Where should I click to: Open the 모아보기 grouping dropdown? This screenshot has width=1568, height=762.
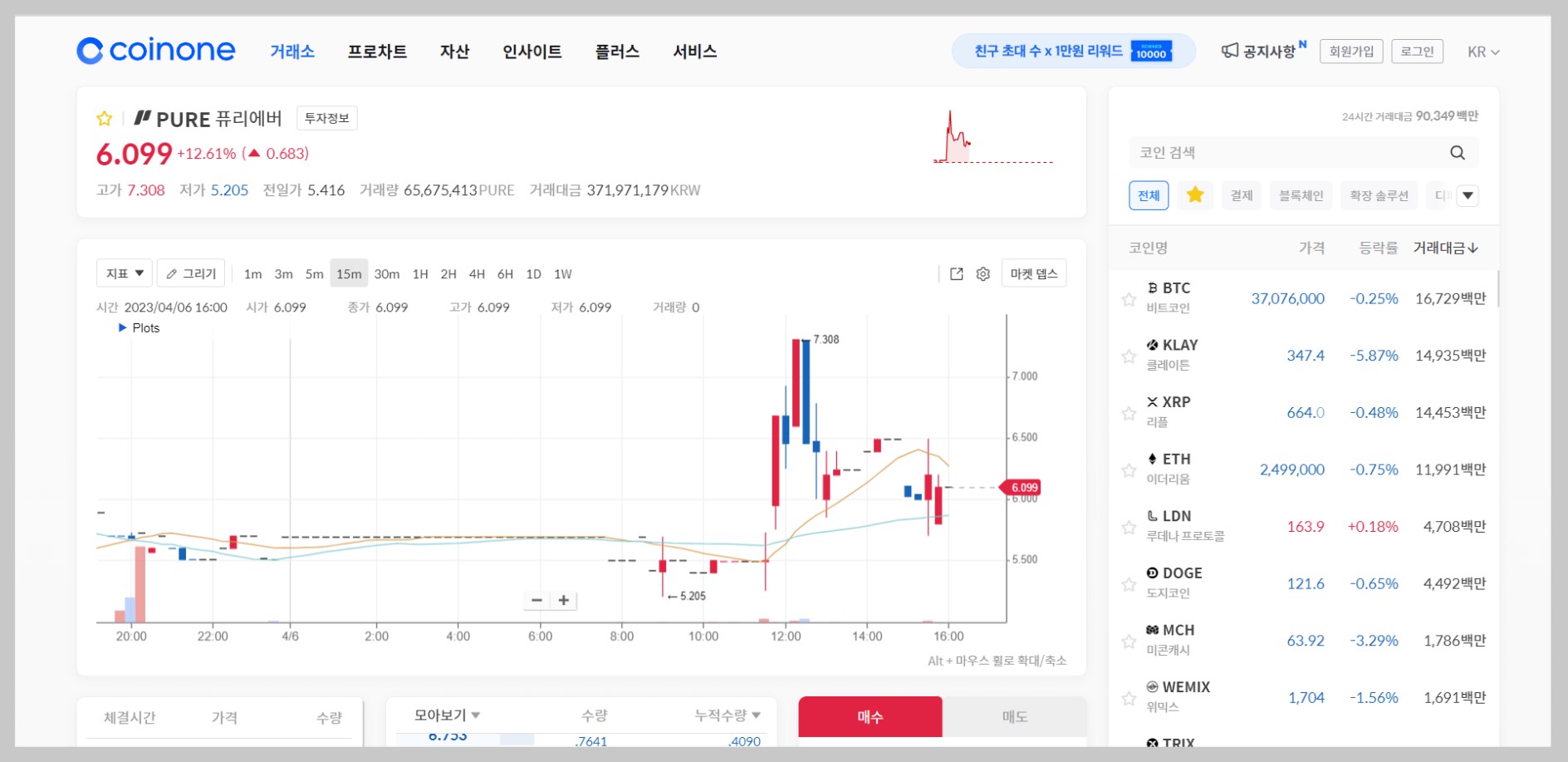(x=447, y=715)
